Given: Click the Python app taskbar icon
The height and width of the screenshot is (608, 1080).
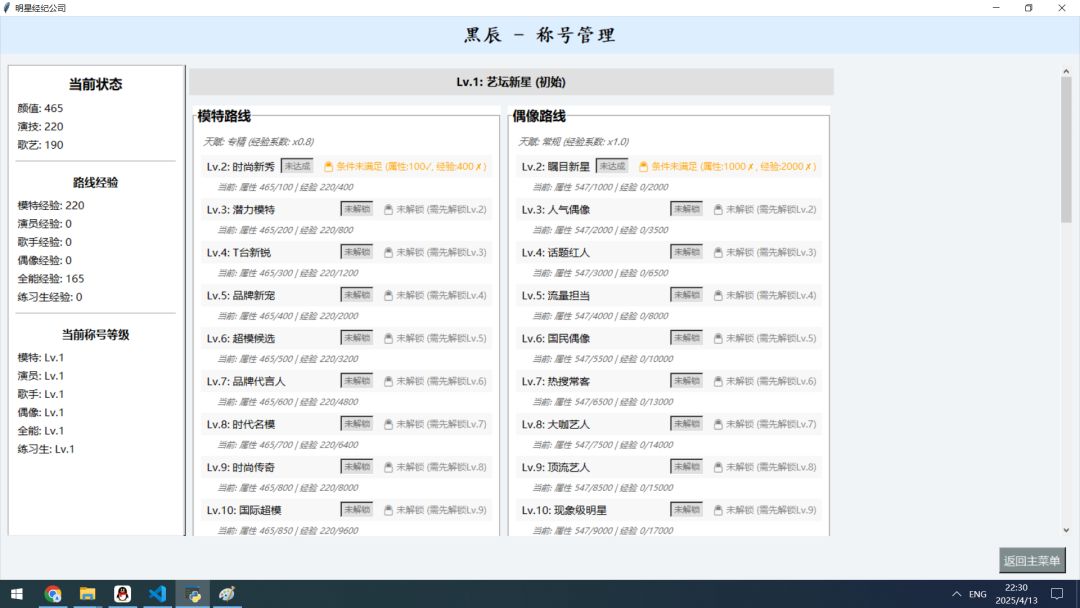Looking at the screenshot, I should pyautogui.click(x=193, y=594).
